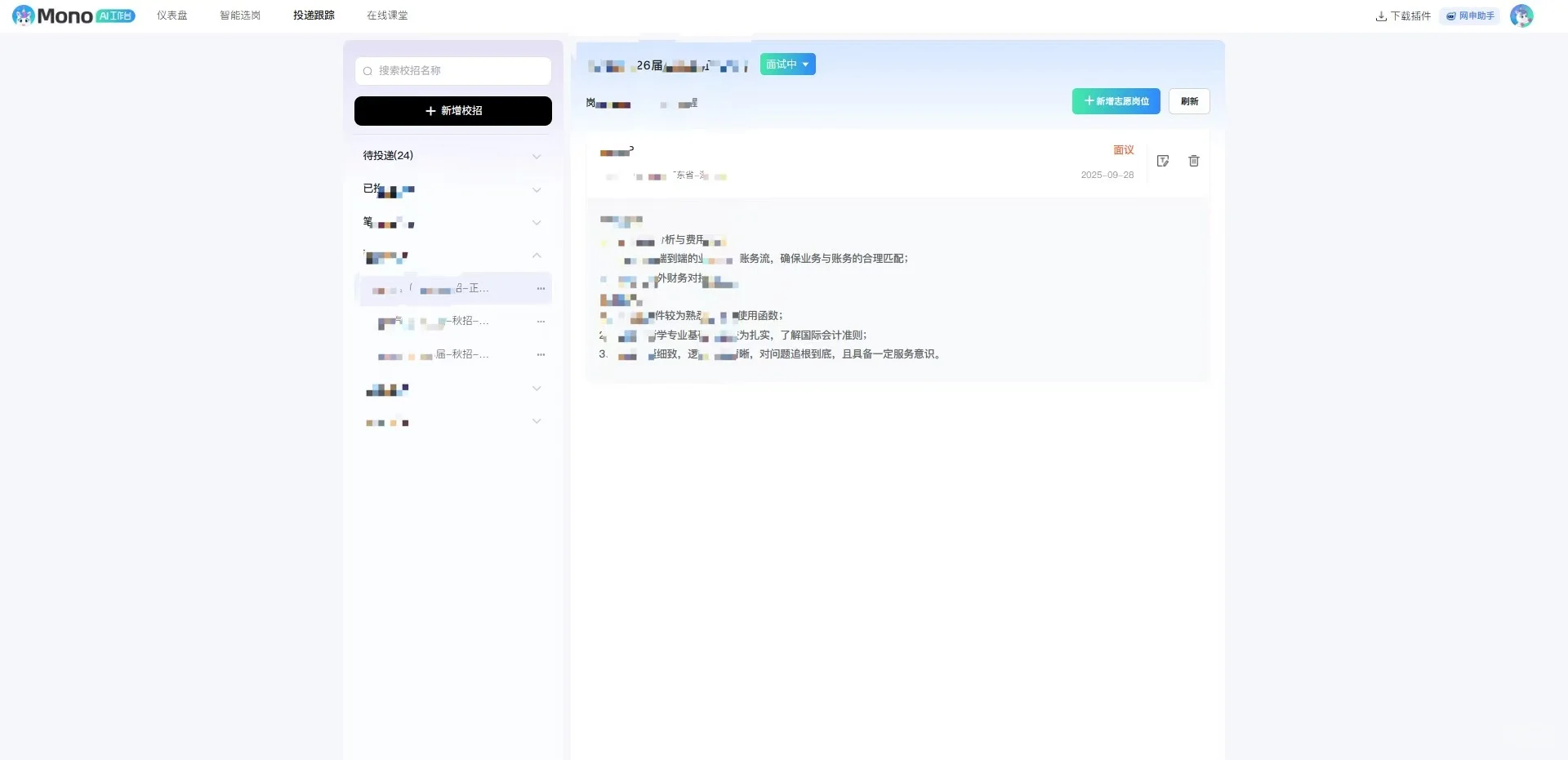Open the 面试中 status dropdown
Screen dimensions: 1568x760
coord(788,64)
